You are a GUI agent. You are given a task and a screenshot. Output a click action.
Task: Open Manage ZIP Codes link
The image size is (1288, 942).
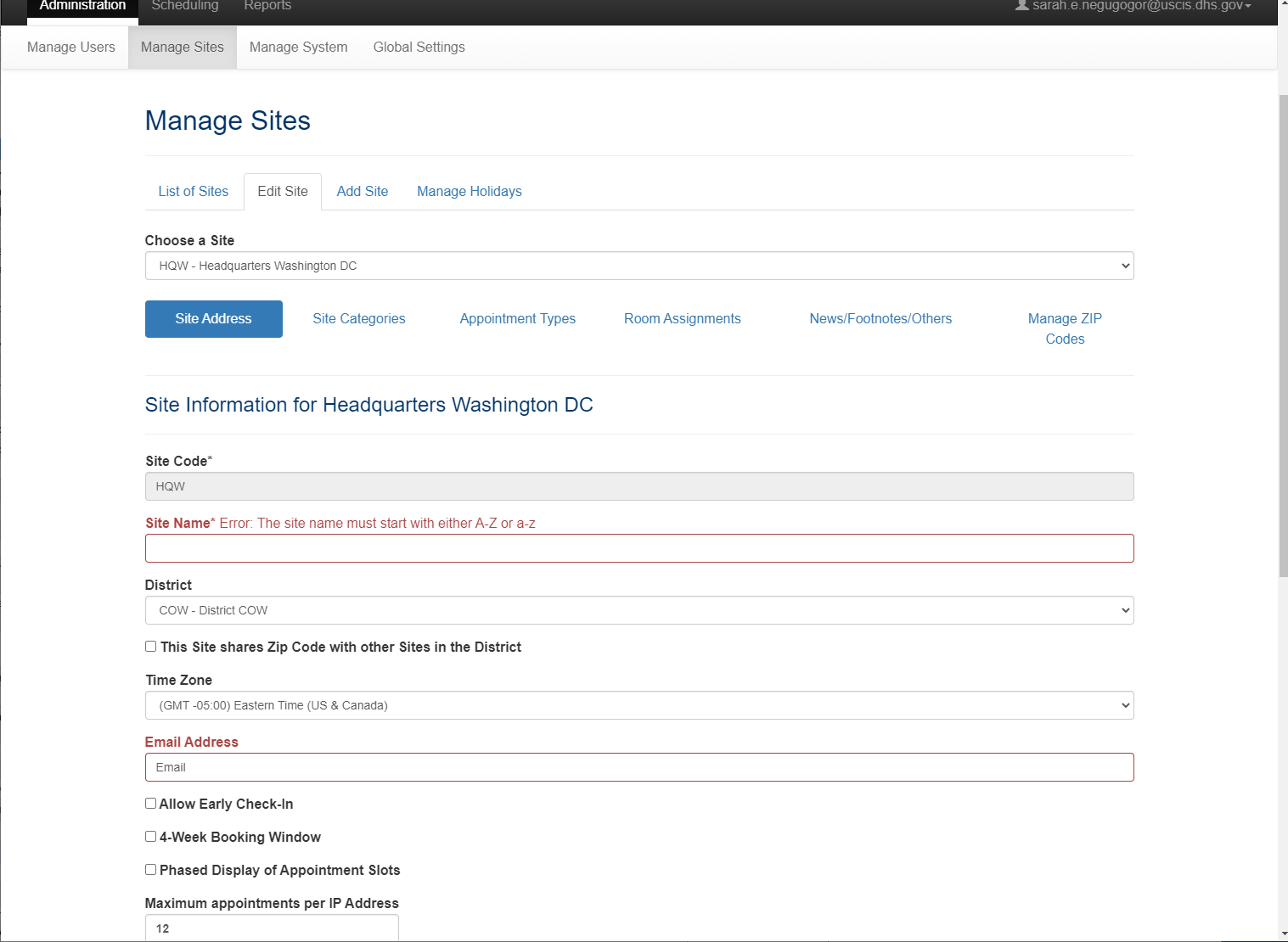[1065, 329]
